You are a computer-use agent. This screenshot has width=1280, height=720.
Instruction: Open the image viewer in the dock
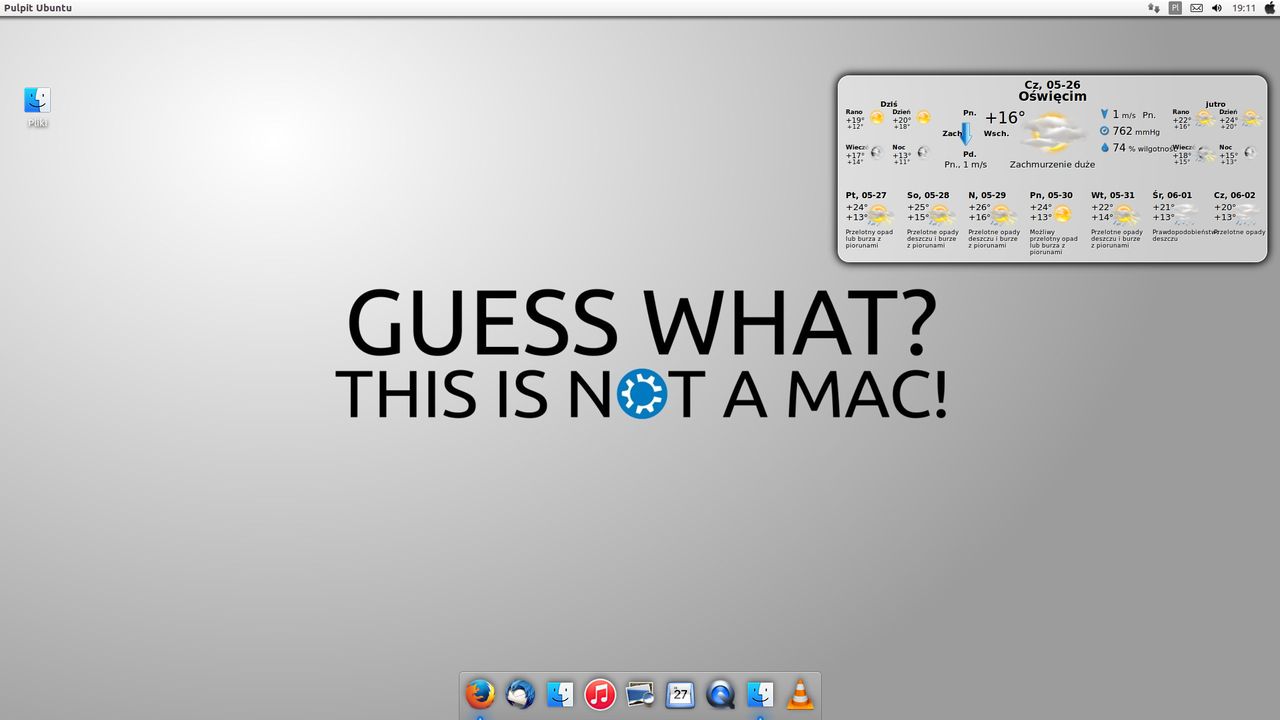(x=640, y=693)
